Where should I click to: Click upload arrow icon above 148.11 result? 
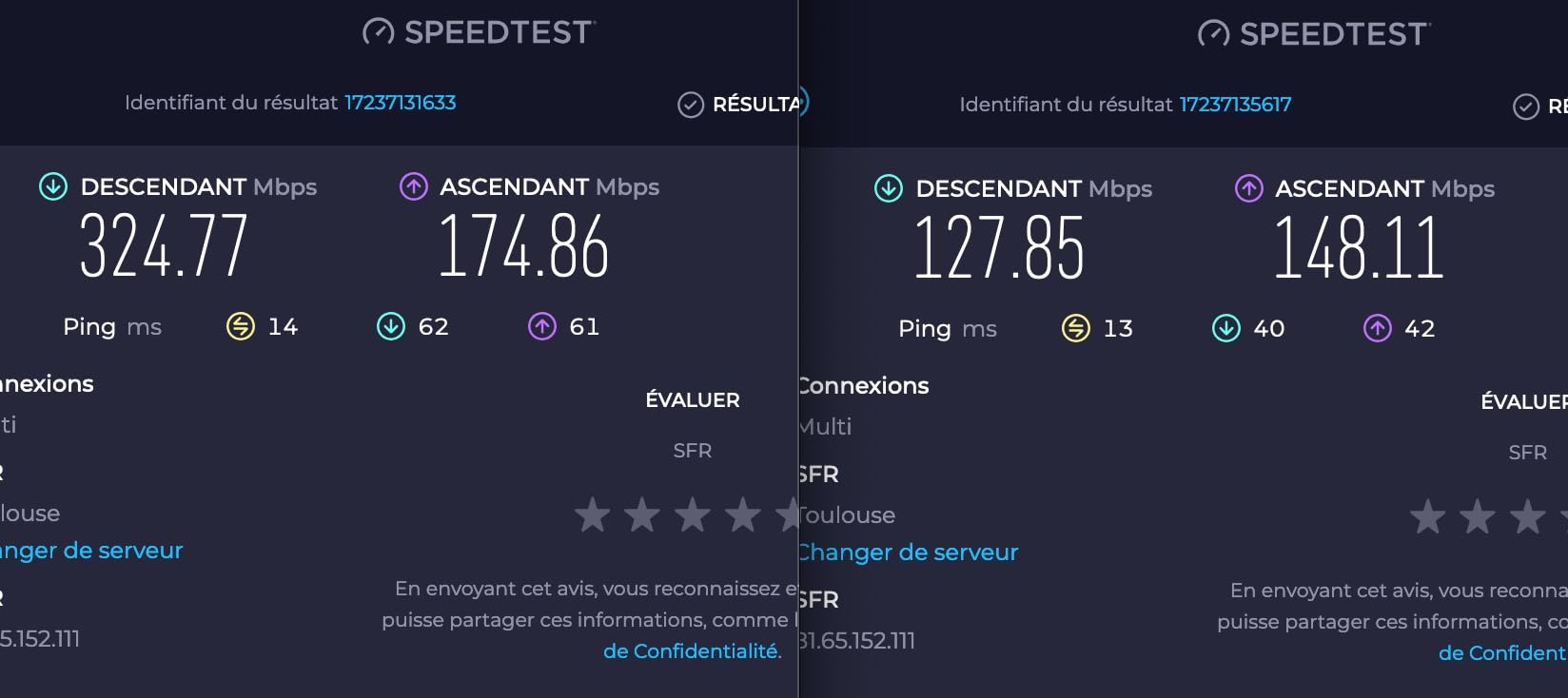point(1248,188)
